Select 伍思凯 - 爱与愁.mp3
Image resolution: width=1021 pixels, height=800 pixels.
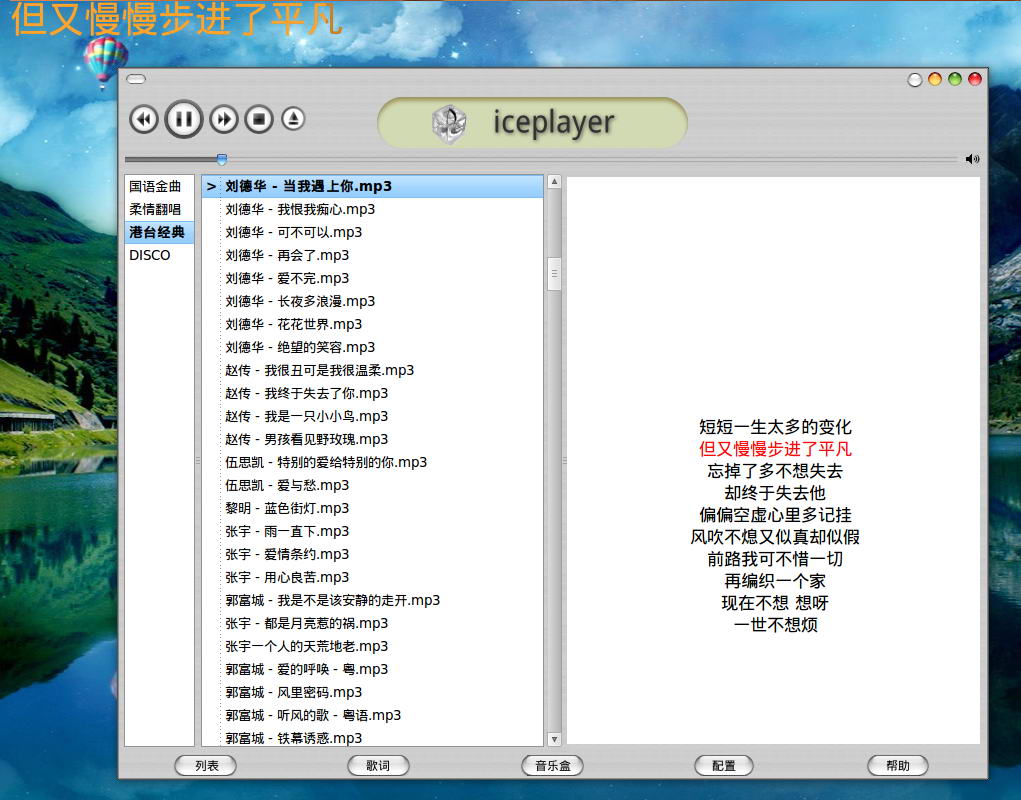point(372,486)
